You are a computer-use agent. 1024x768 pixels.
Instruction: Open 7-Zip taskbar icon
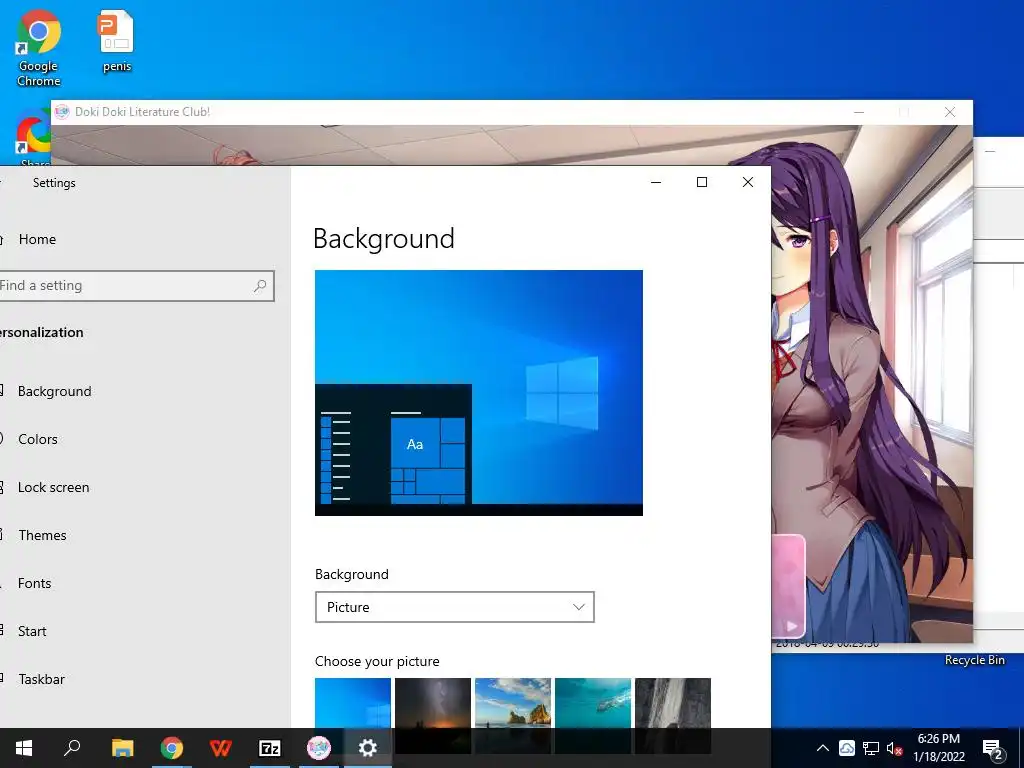tap(270, 748)
